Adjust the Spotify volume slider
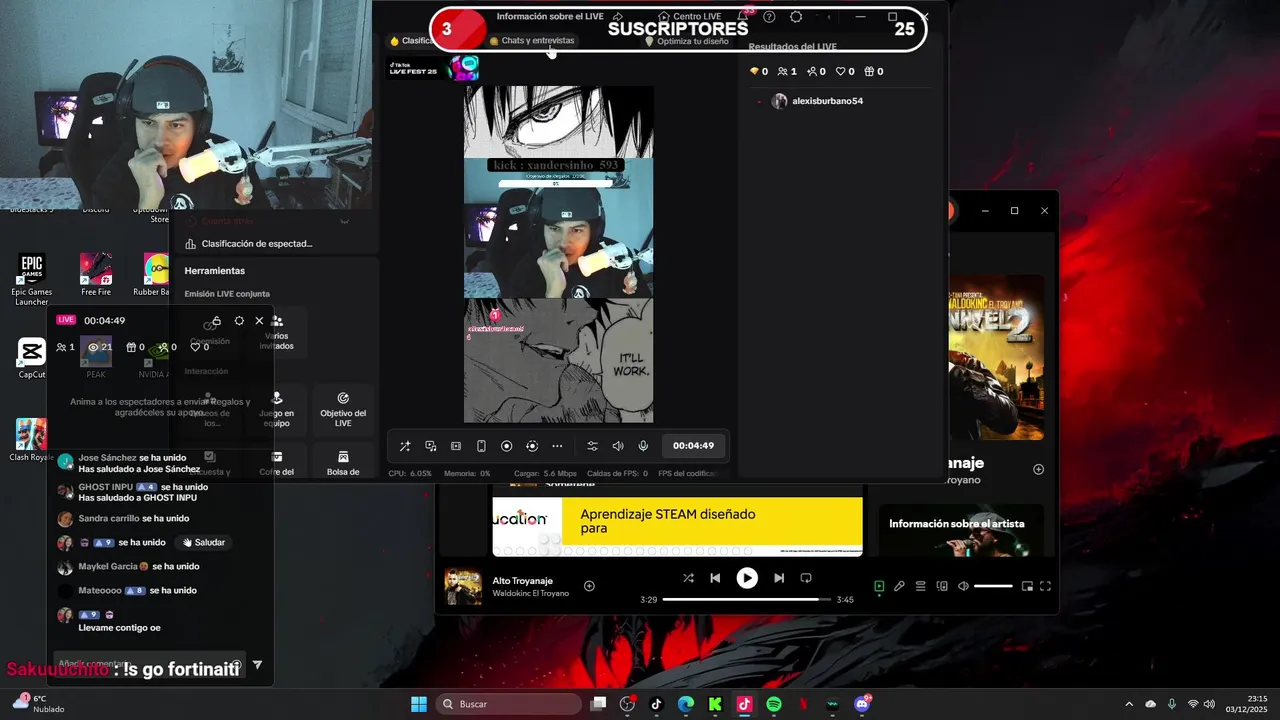Screen dimensions: 1280x720 click(x=993, y=586)
